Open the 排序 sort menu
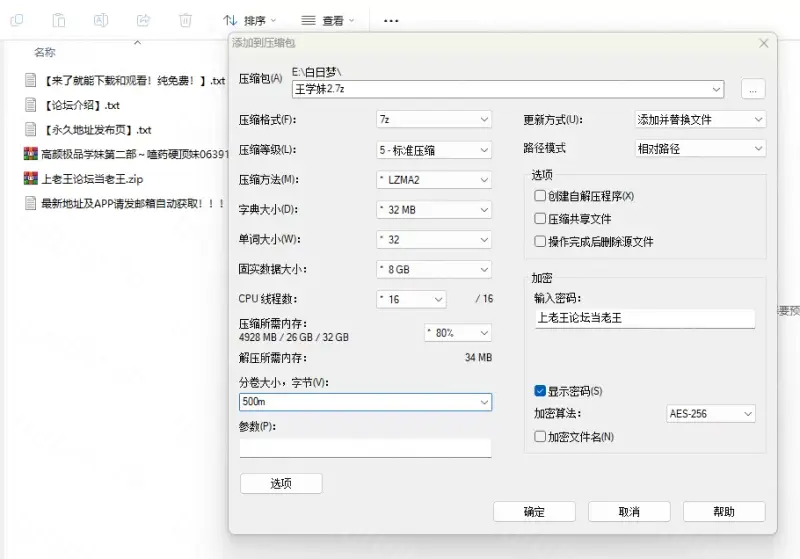The image size is (800, 559). pos(249,20)
